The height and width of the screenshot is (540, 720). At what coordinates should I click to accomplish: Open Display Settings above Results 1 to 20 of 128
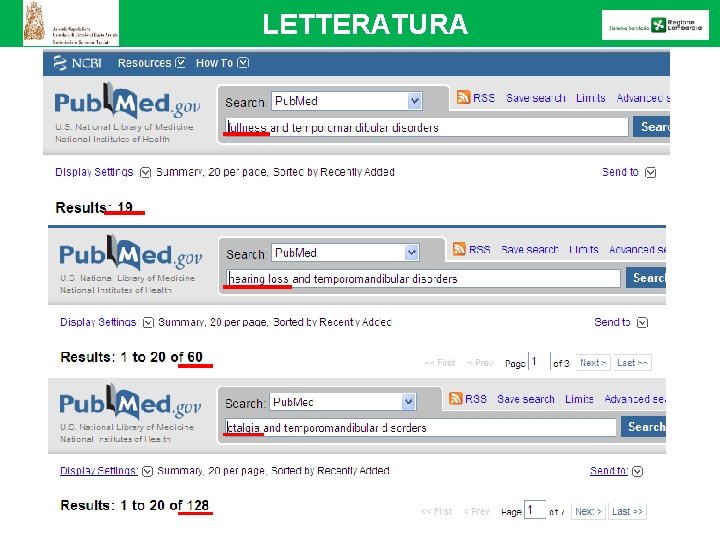click(x=99, y=471)
